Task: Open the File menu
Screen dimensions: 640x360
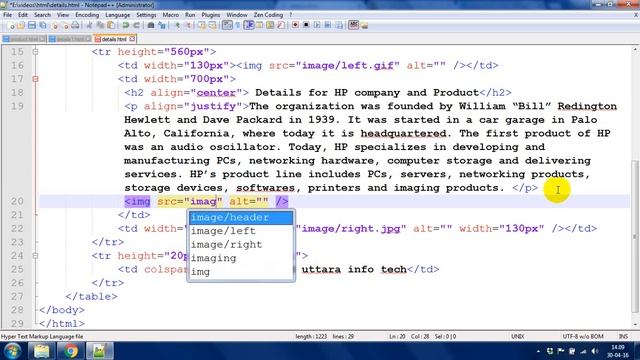Action: tap(7, 15)
